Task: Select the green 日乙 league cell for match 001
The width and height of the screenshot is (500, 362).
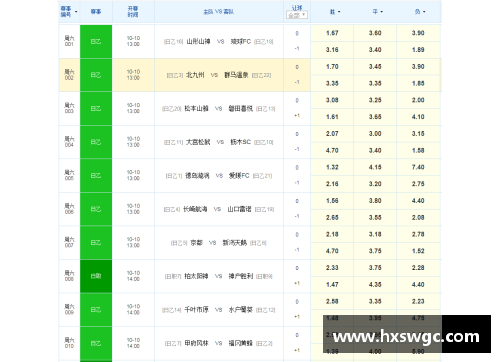Action: click(96, 41)
